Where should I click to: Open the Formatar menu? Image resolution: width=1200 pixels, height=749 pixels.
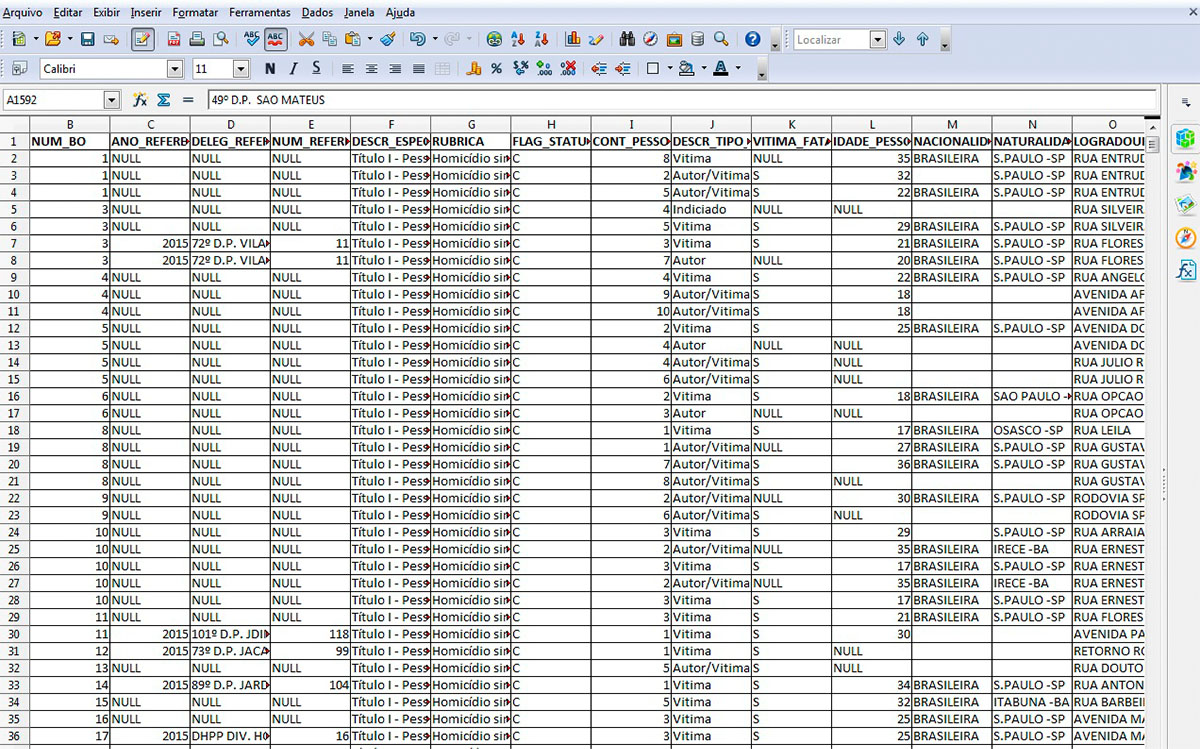(x=195, y=13)
